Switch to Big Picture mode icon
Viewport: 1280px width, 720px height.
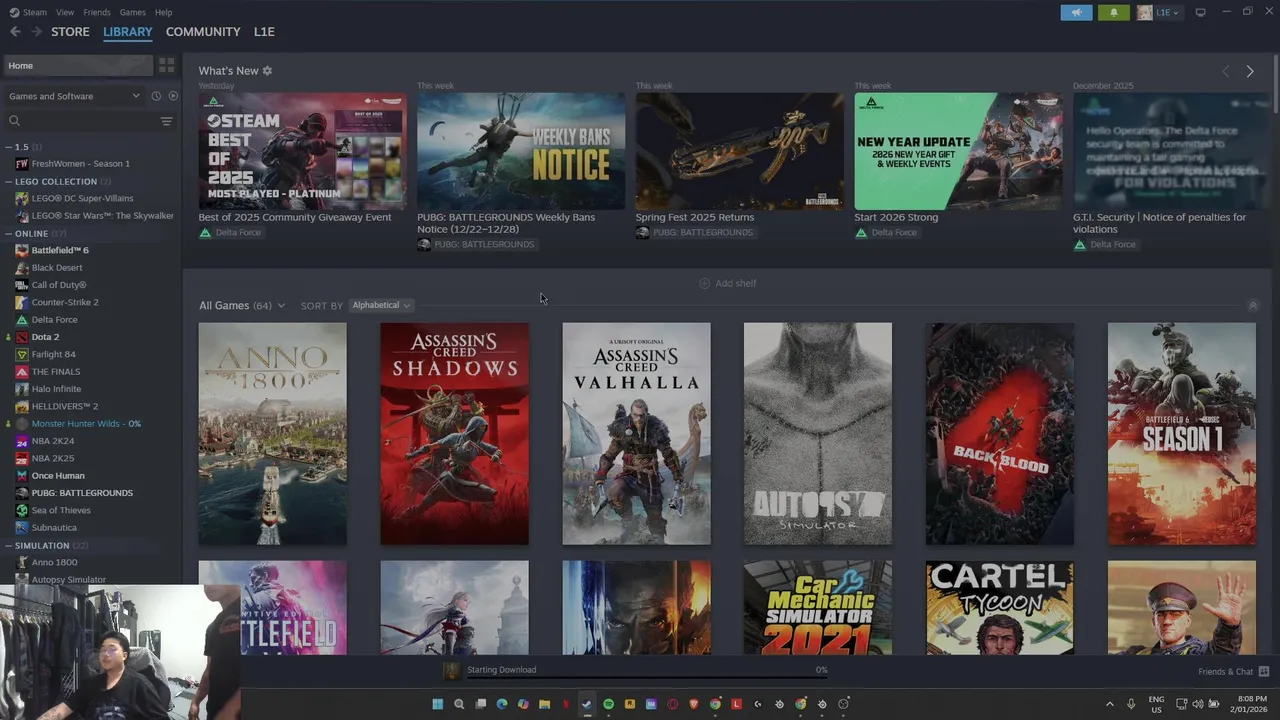point(1200,12)
